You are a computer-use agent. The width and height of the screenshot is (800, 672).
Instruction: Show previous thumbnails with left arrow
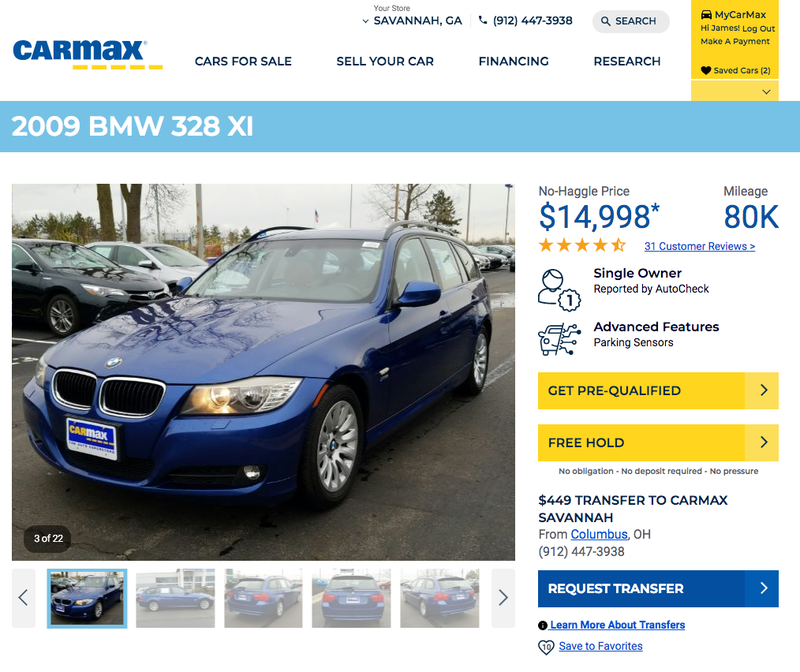point(23,598)
